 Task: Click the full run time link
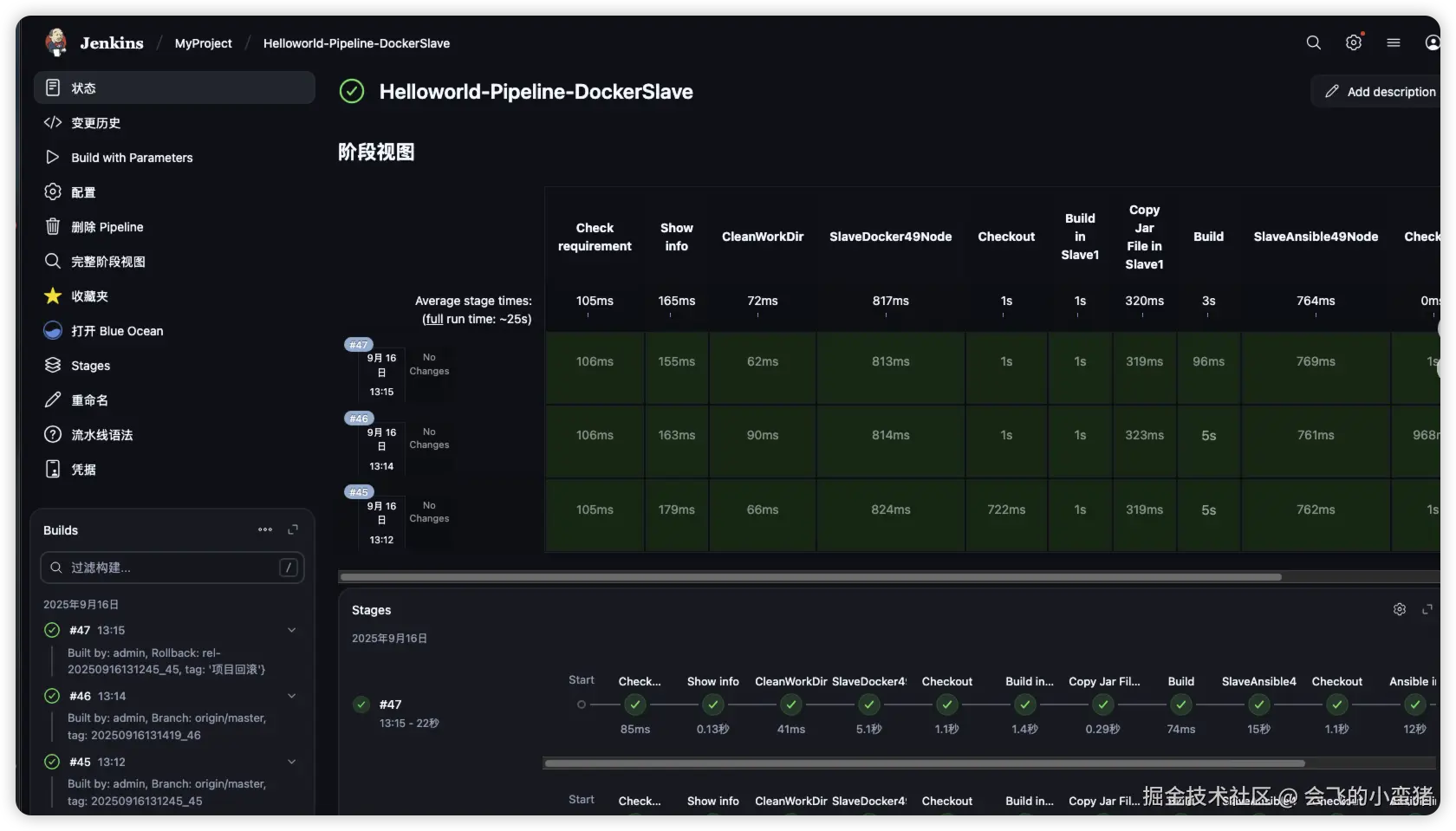[x=434, y=319]
